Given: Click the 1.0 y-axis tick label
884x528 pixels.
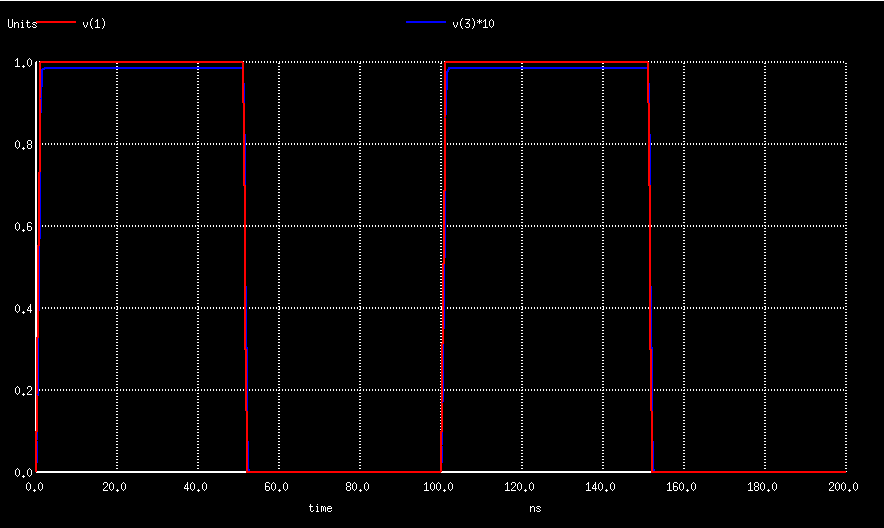Looking at the screenshot, I should (x=23, y=63).
